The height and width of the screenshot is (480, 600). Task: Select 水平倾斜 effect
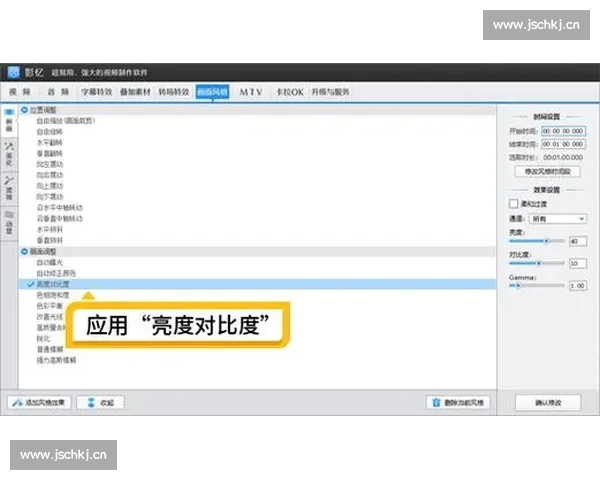click(49, 229)
